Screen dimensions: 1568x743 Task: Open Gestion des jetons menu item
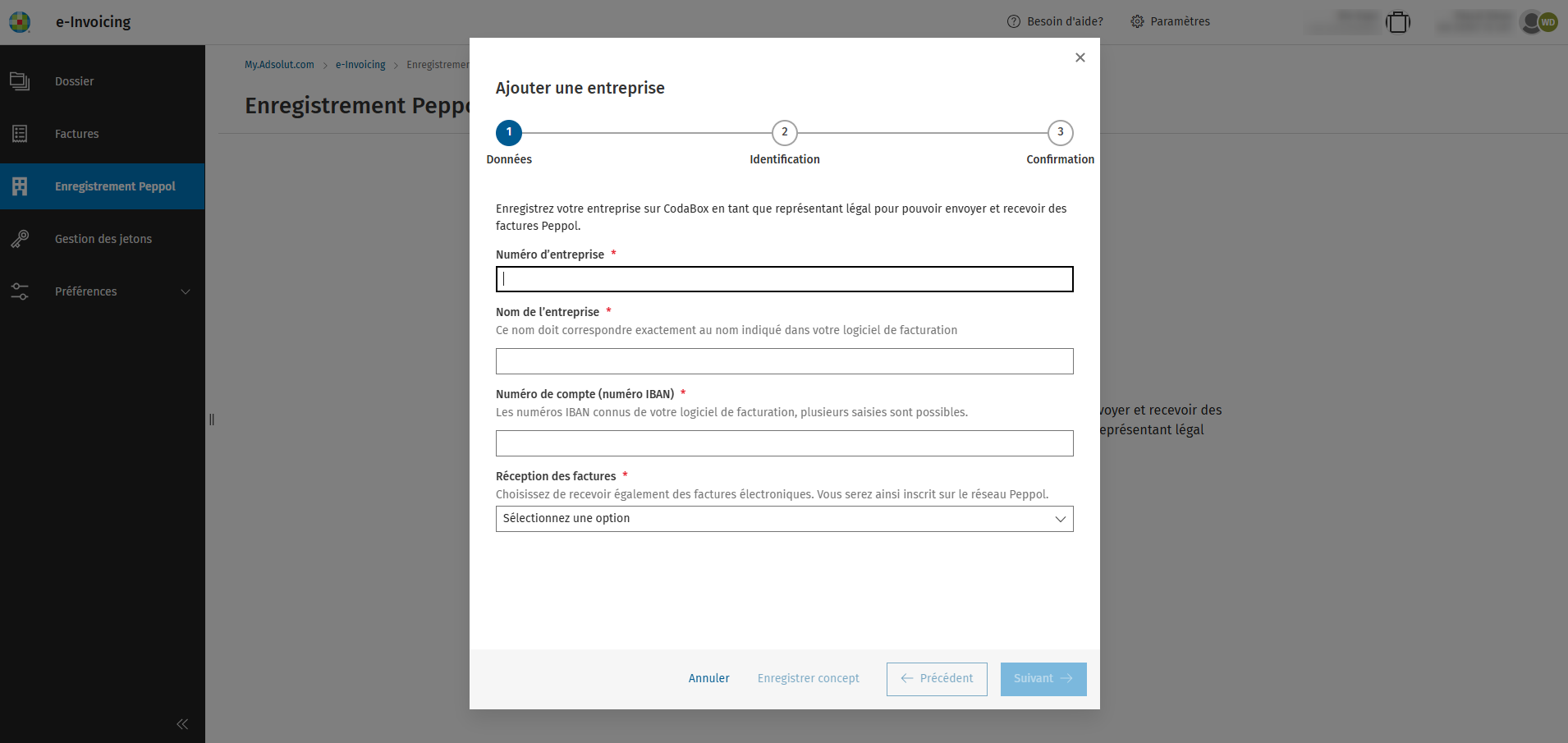coord(103,239)
